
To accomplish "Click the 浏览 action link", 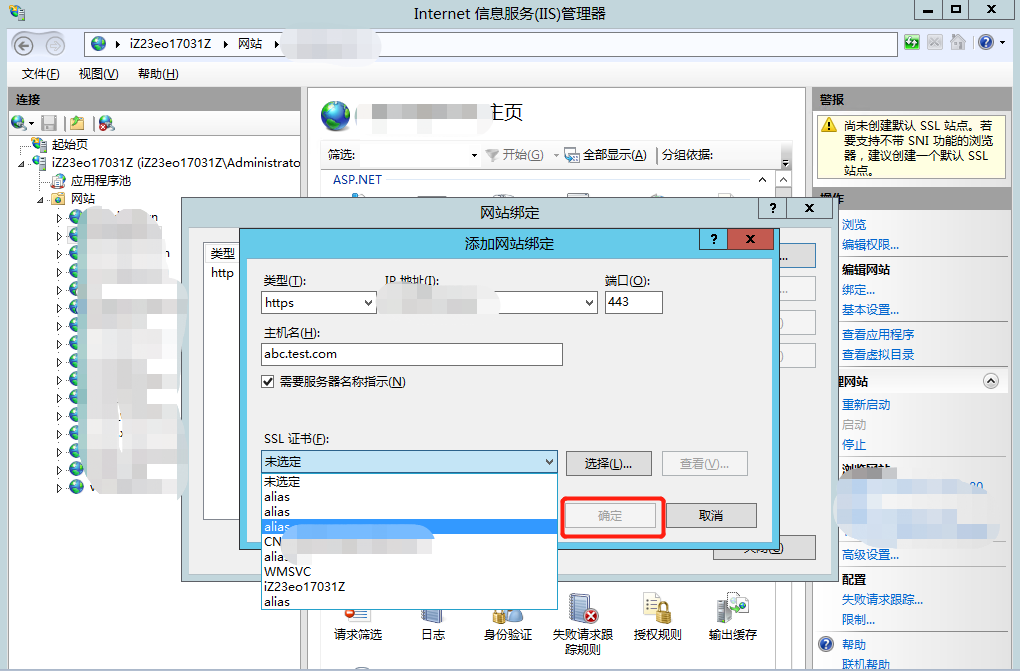I will point(854,225).
